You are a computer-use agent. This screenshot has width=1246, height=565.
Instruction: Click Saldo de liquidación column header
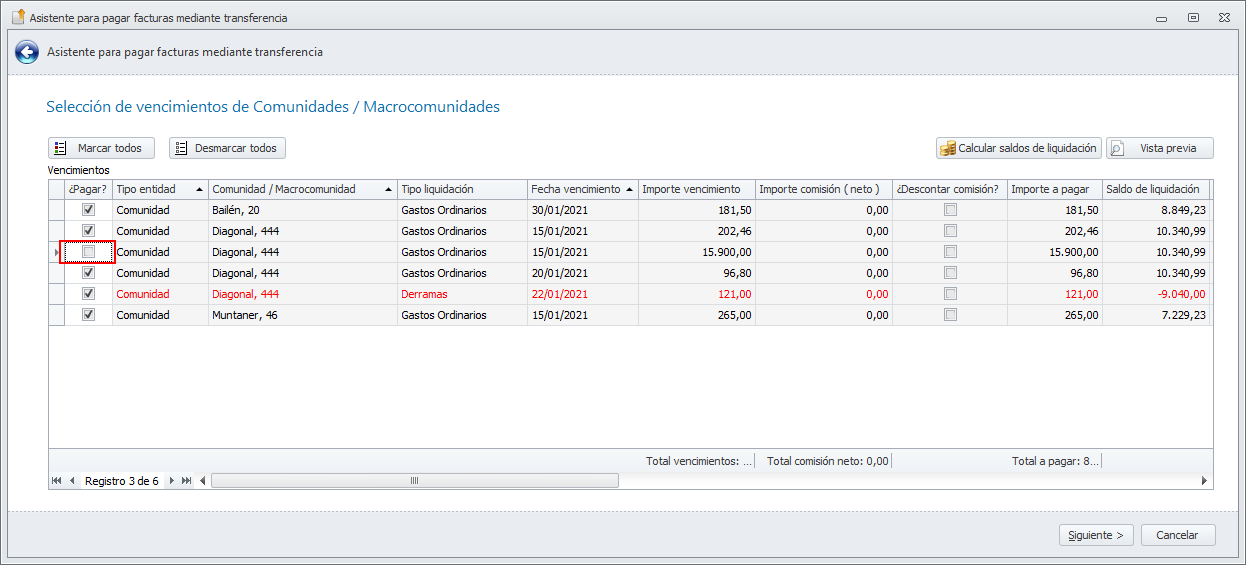click(x=1152, y=189)
